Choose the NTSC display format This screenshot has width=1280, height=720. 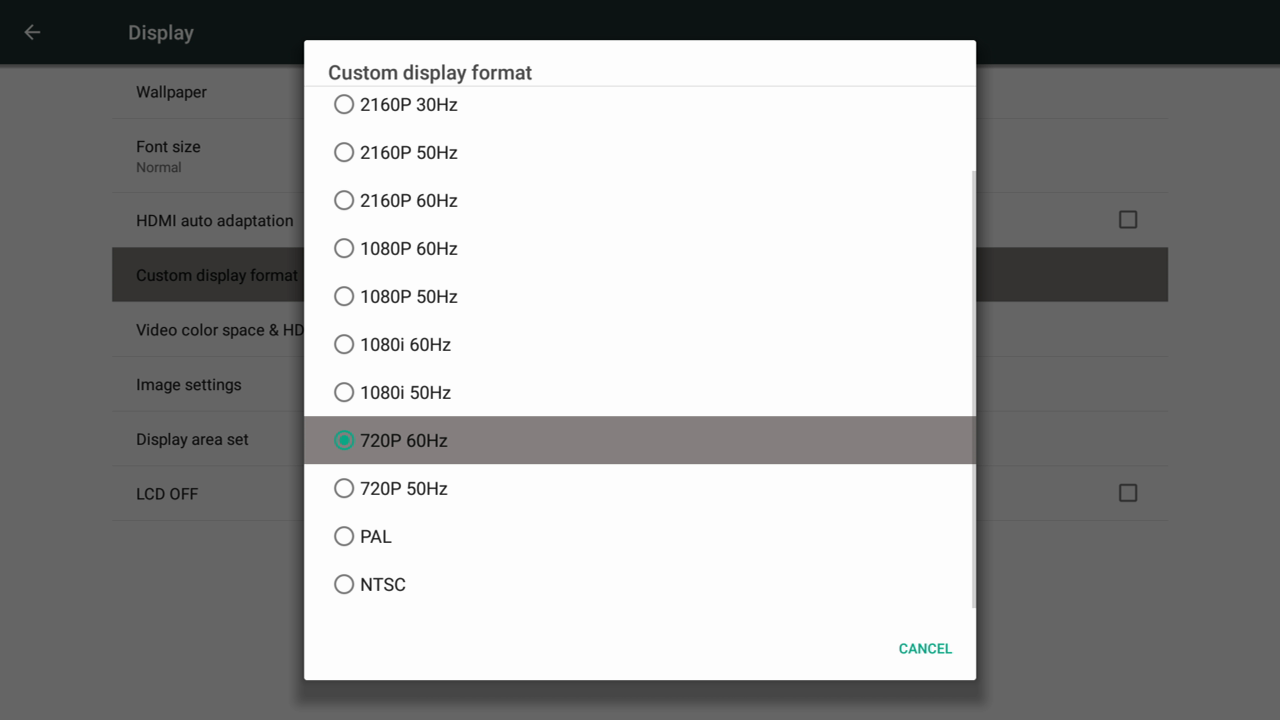(344, 584)
